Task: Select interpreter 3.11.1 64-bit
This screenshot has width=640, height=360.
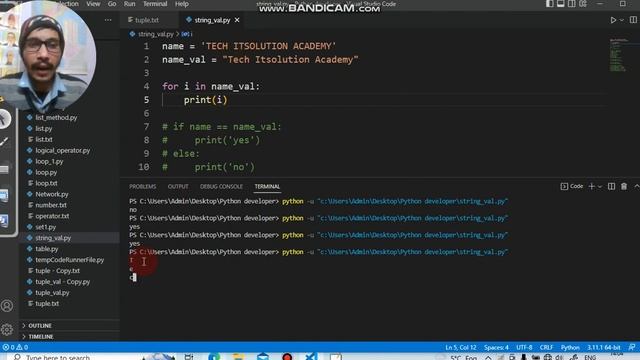Action: 604,347
